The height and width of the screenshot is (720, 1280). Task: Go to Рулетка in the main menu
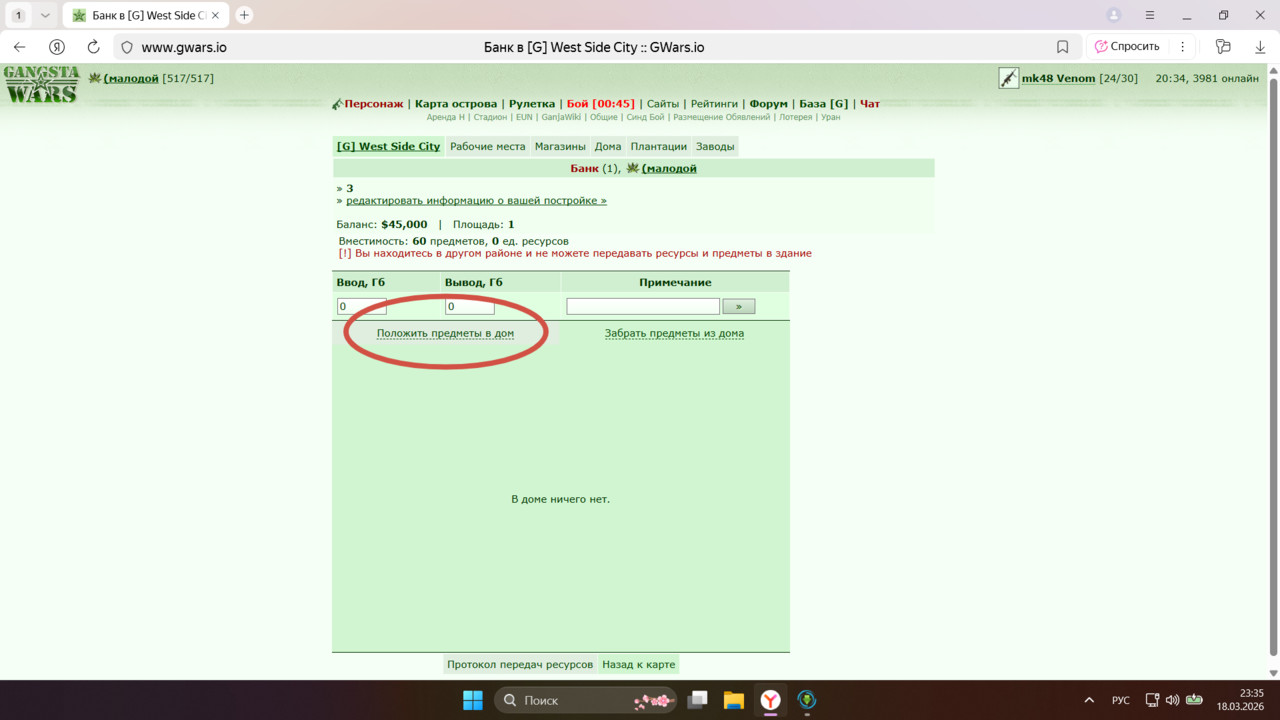(532, 104)
